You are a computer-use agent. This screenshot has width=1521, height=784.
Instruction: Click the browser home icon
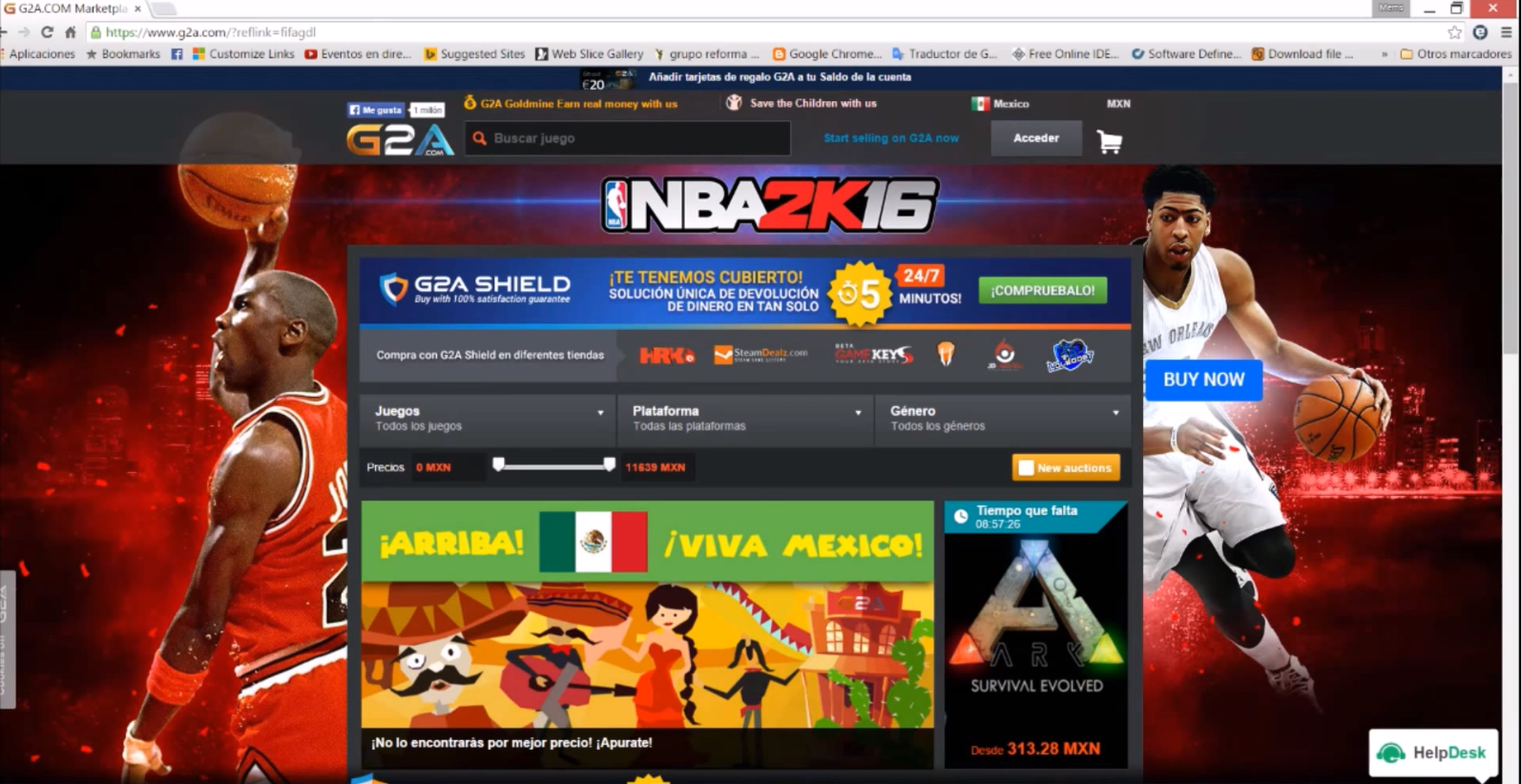(71, 31)
